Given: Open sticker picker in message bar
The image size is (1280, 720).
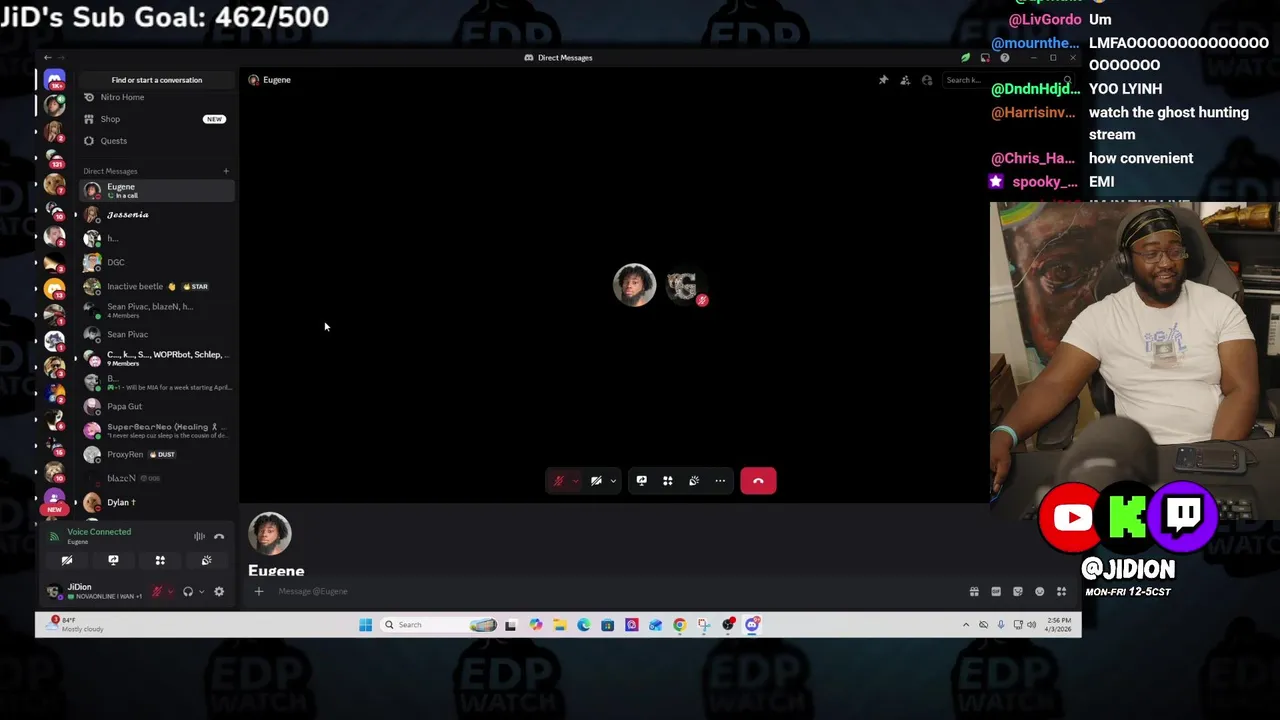Looking at the screenshot, I should (1018, 592).
